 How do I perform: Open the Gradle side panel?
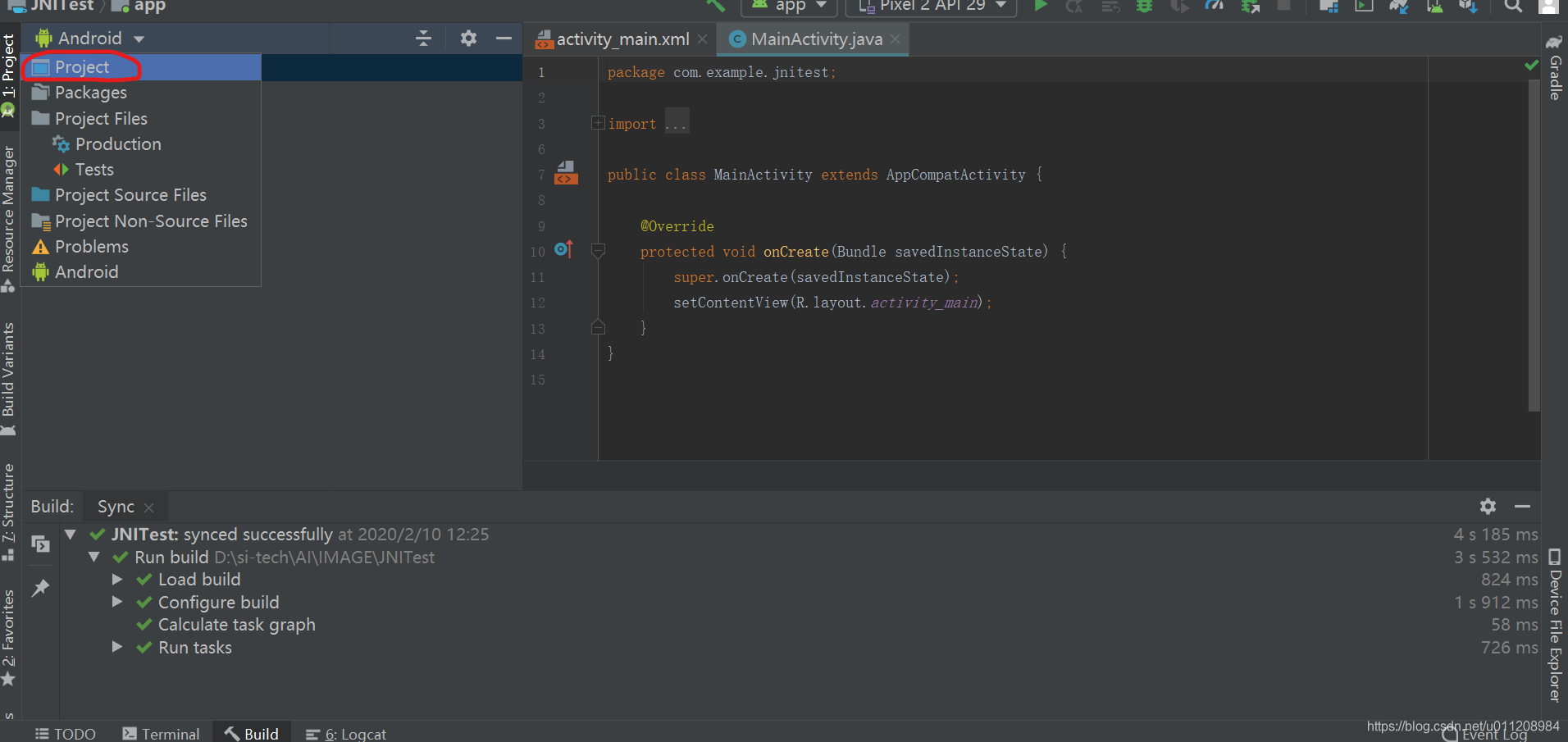pyautogui.click(x=1554, y=67)
